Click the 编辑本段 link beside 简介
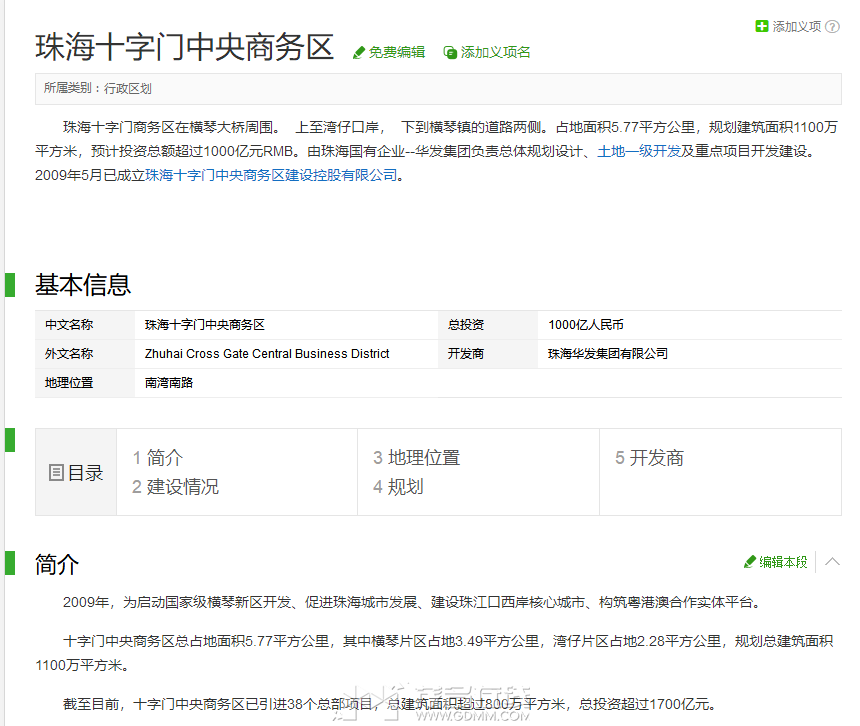Image resolution: width=860 pixels, height=726 pixels. click(783, 562)
